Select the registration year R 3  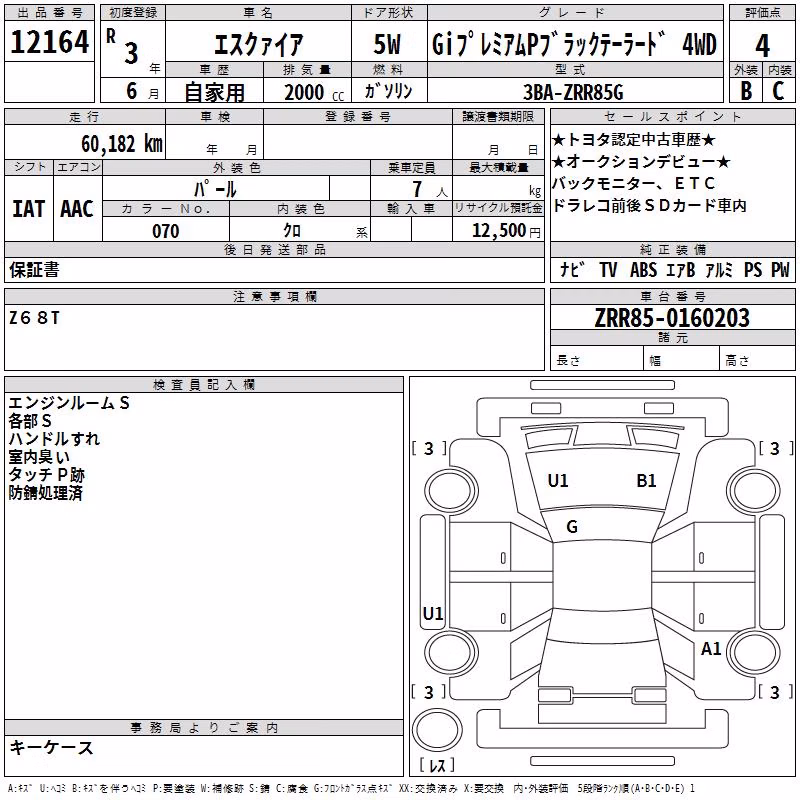pos(123,46)
